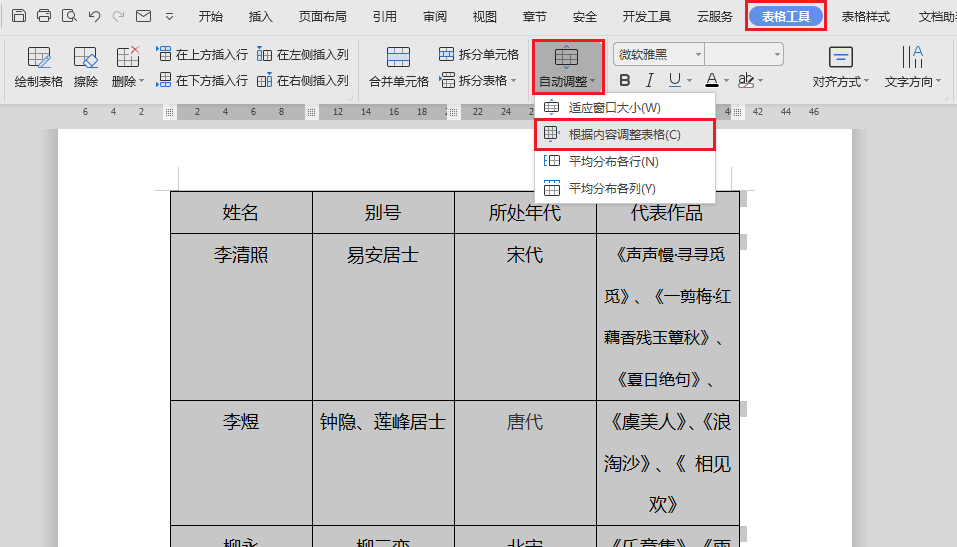Image resolution: width=957 pixels, height=547 pixels.
Task: Click the Print icon
Action: tap(44, 16)
